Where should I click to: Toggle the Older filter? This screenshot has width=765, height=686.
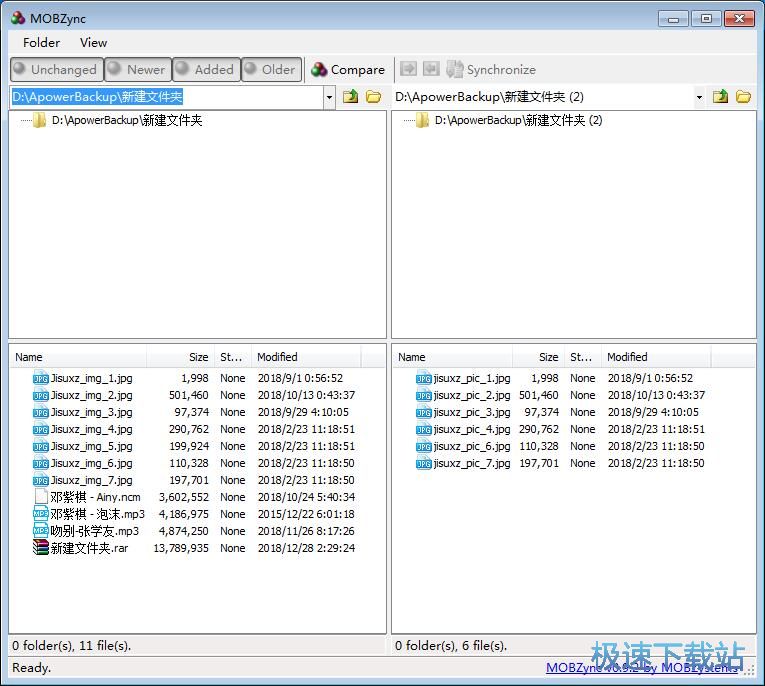pos(271,70)
